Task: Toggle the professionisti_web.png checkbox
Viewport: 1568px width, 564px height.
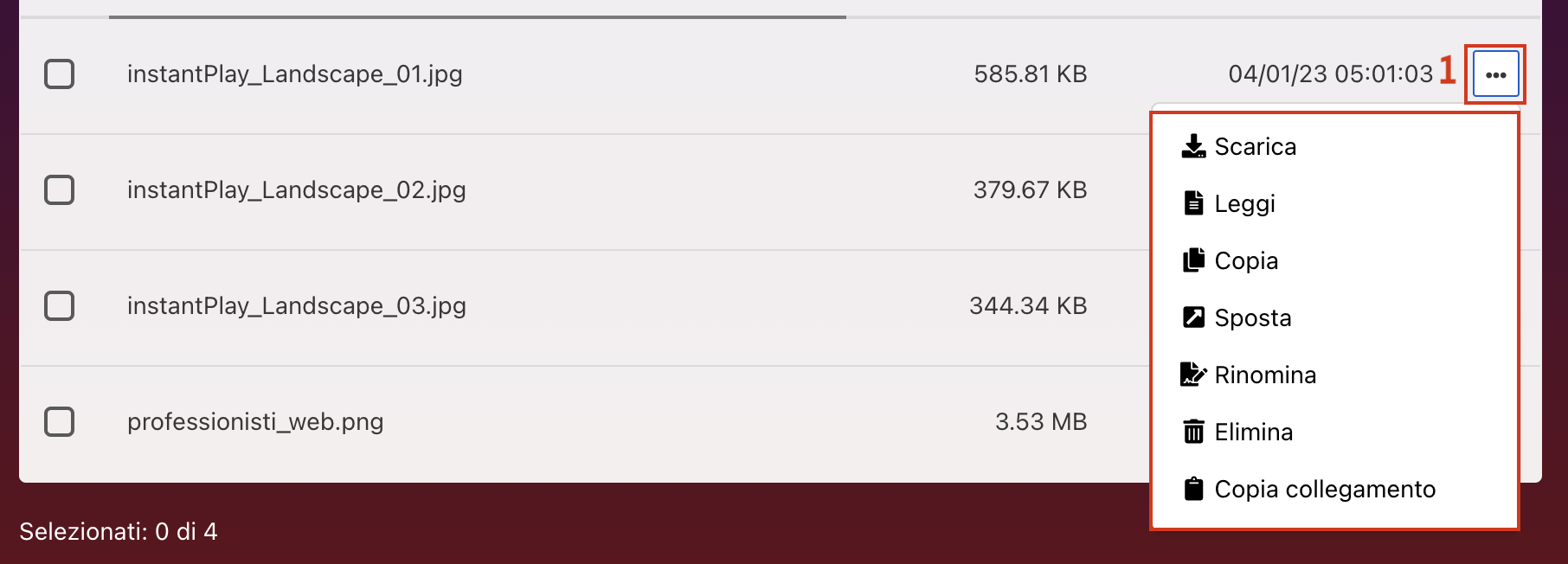Action: pos(59,421)
